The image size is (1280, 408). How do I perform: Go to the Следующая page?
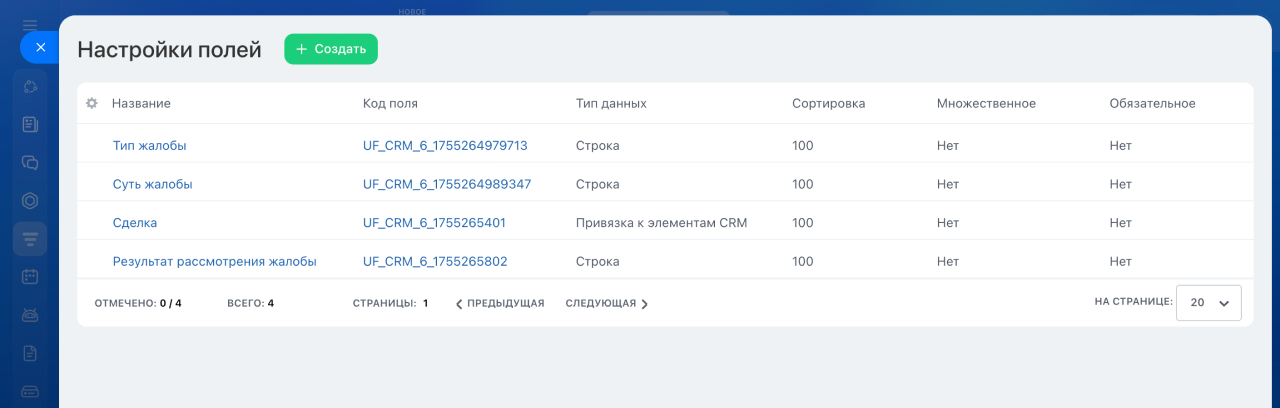(x=607, y=303)
